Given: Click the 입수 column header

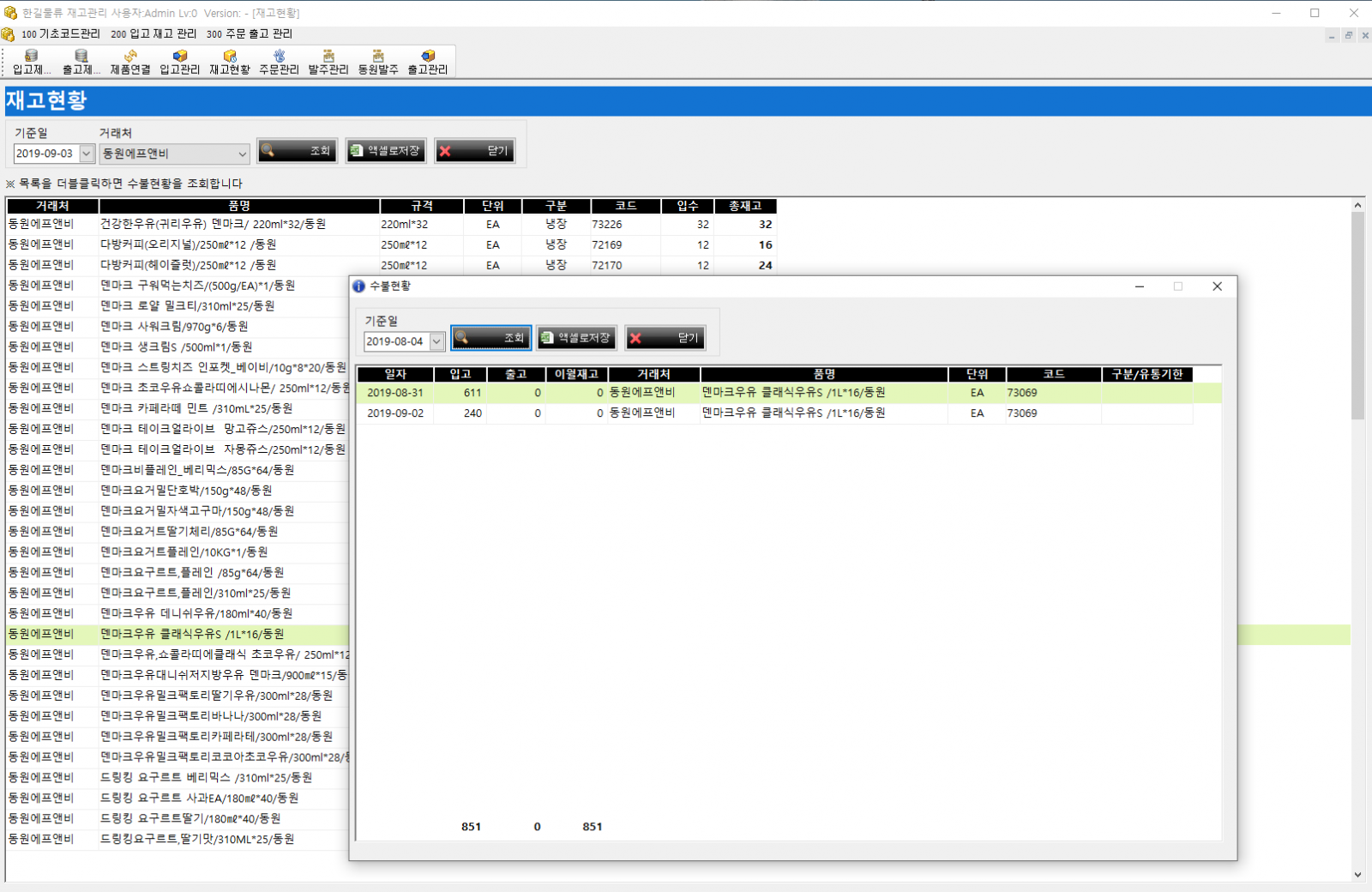Looking at the screenshot, I should 688,206.
